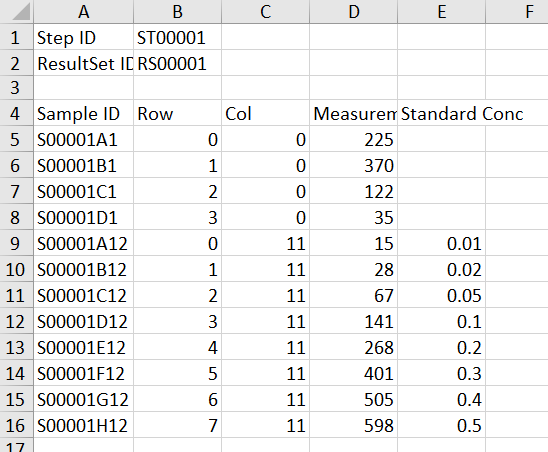Select column E header
This screenshot has width=548, height=452.
pos(441,12)
